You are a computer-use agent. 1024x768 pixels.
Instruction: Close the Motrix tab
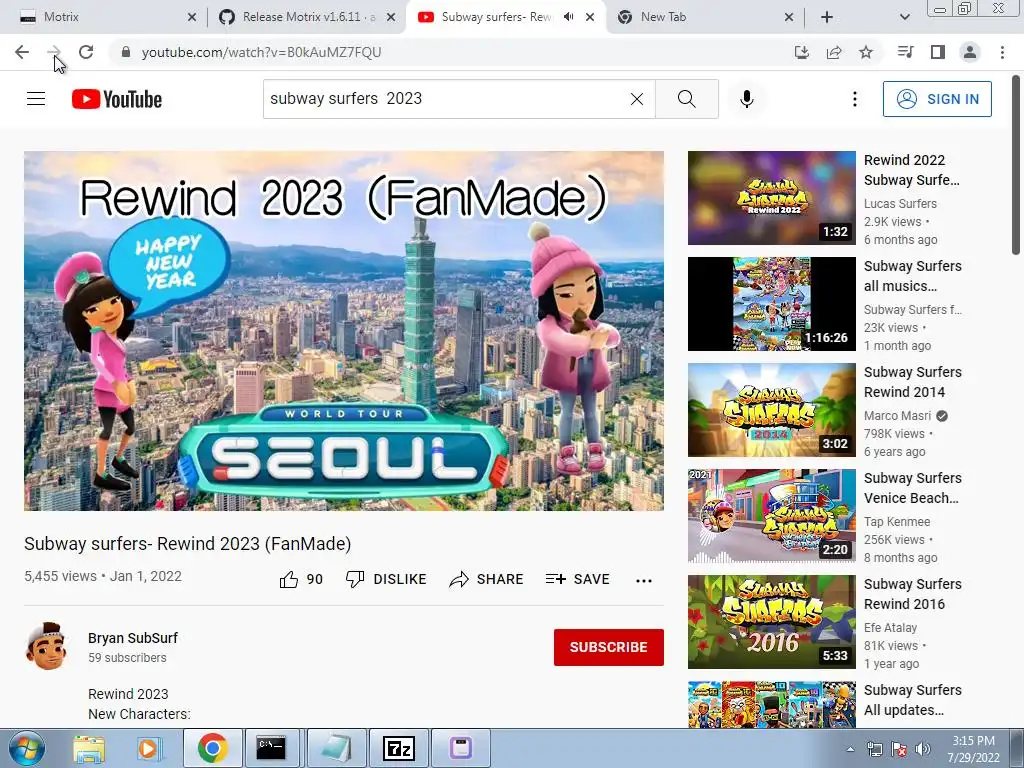[191, 17]
